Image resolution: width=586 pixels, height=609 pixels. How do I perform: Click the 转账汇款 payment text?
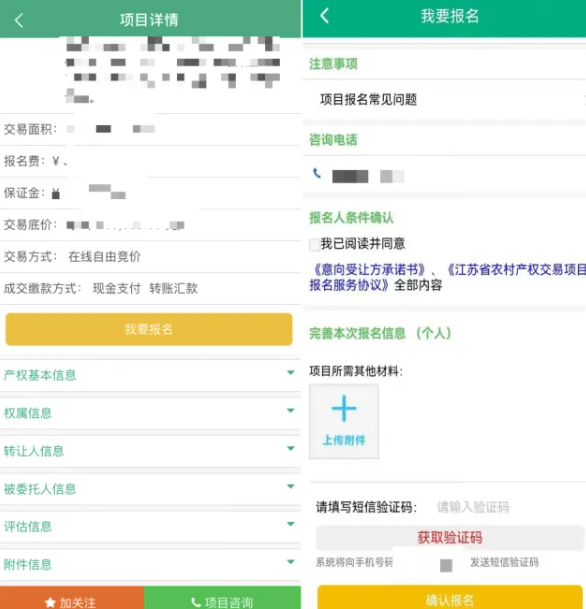[x=174, y=288]
